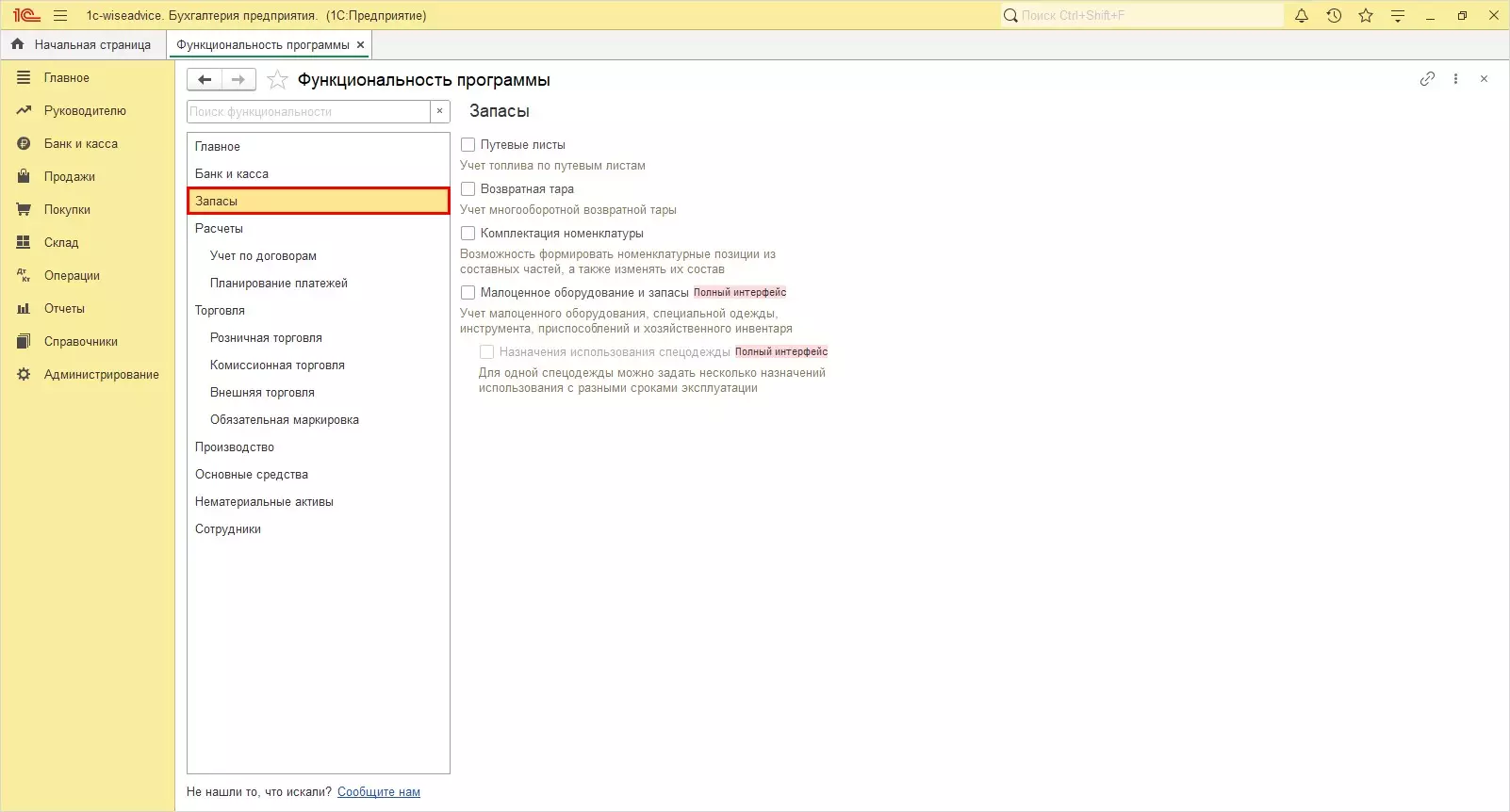Select Розничная торговля list item
The image size is (1510, 812).
coord(319,338)
